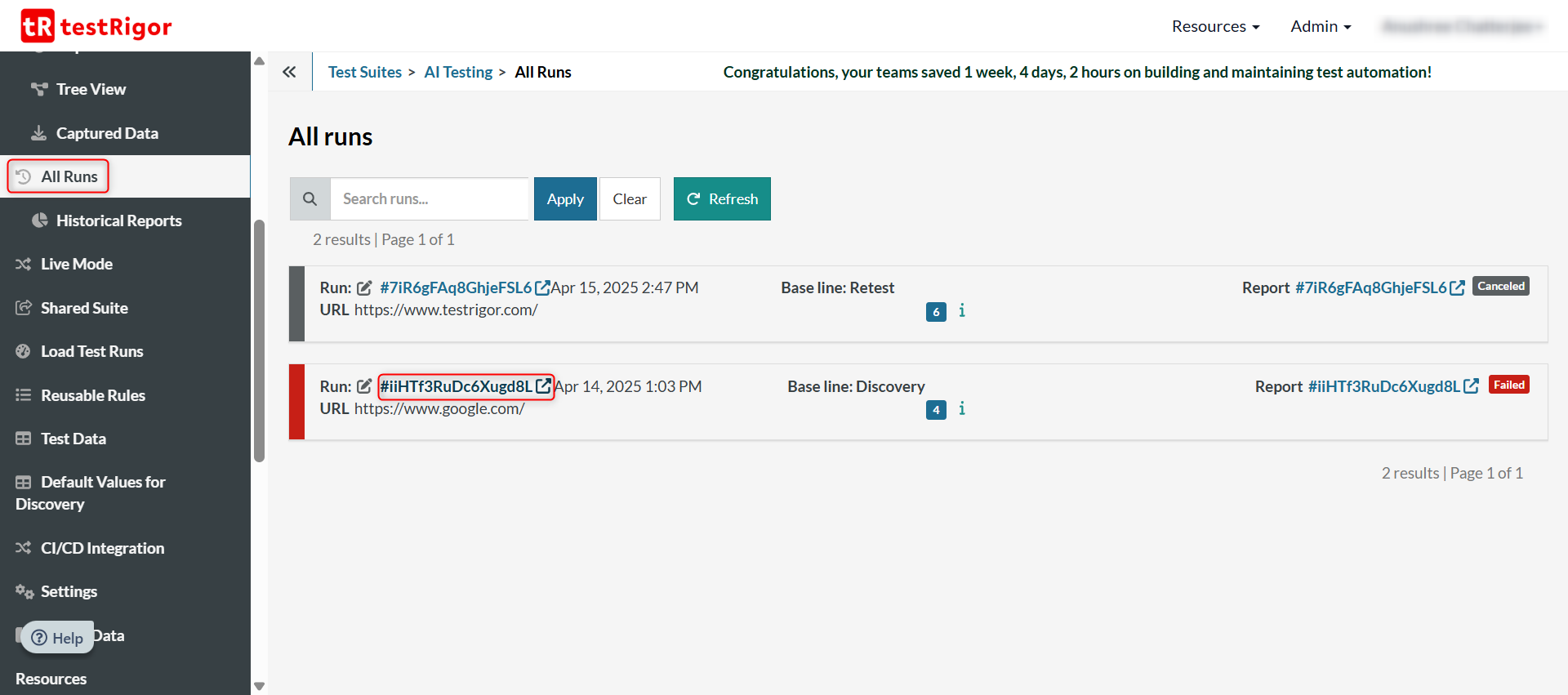The image size is (1568, 695).
Task: Click the edit pencil icon for run #iiHTf3RuDc6Xugd8L
Action: point(364,386)
